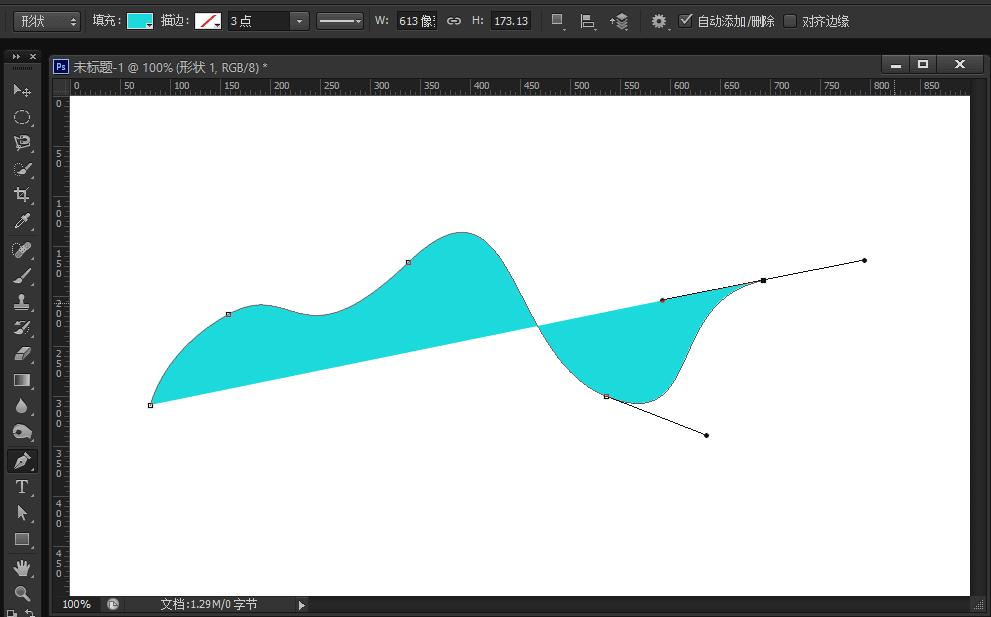Maximize the document window
Viewport: 991px width, 617px height.
[x=923, y=64]
